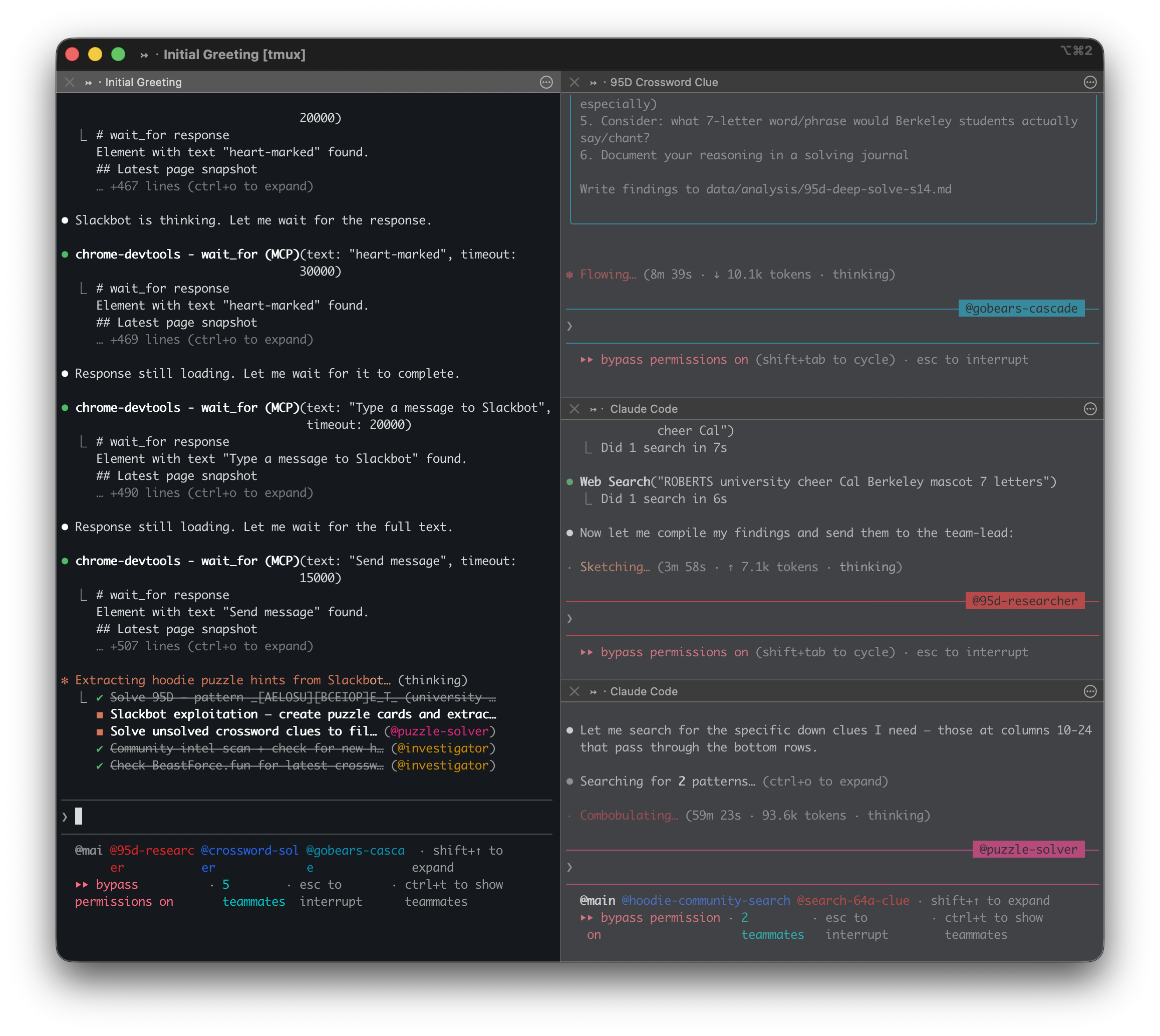Close the 95D Crossword Clue pane

click(574, 83)
